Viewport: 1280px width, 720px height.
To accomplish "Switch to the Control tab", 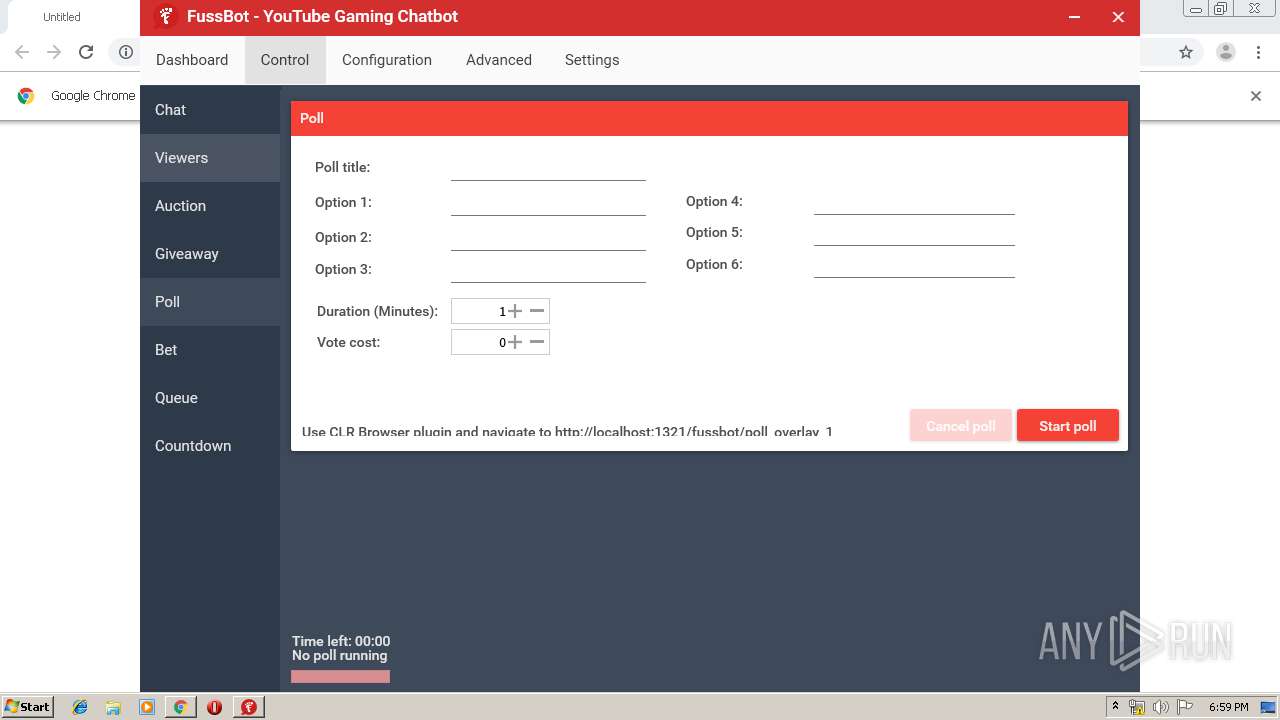I will (285, 60).
